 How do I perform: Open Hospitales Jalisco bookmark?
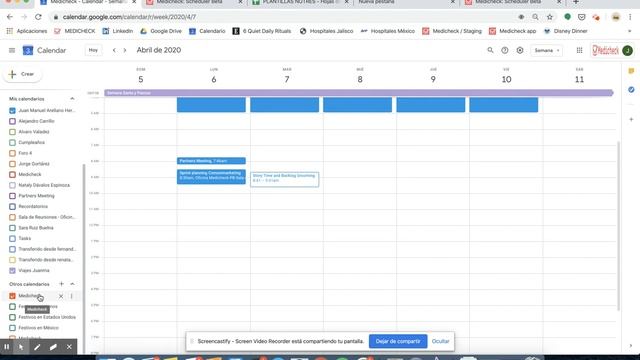click(x=326, y=31)
